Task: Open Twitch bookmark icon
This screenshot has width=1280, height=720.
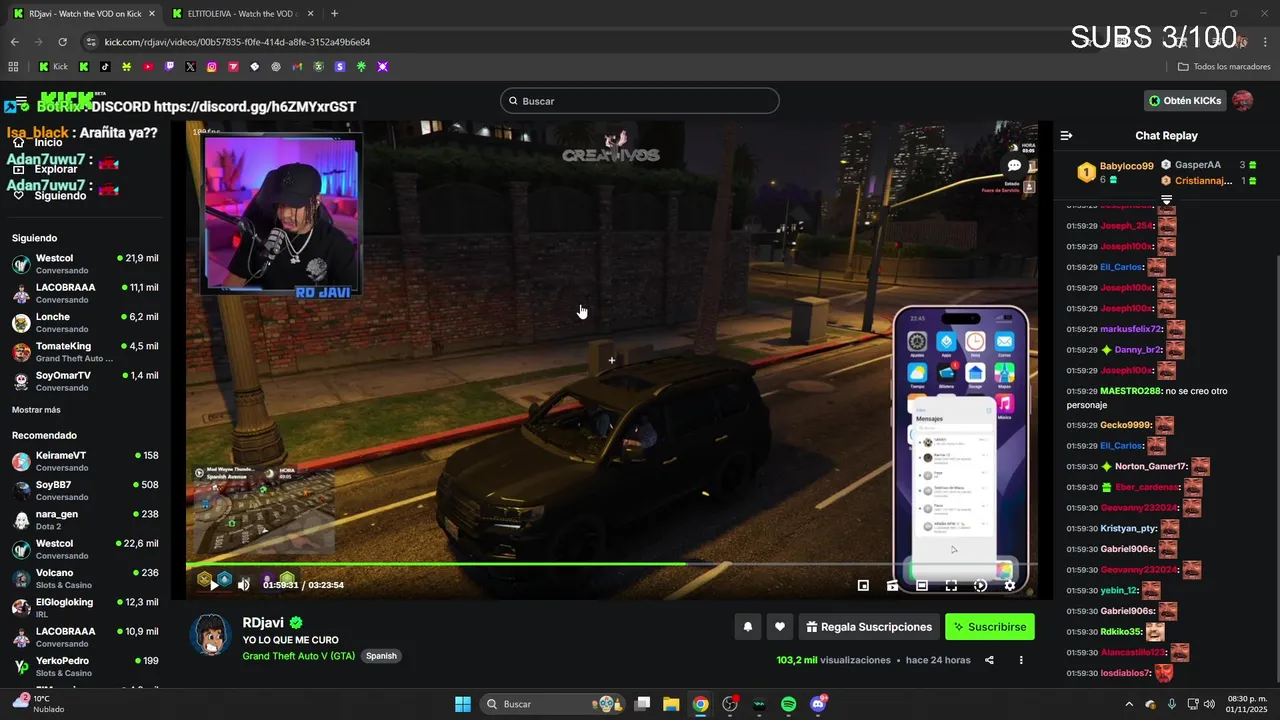Action: pos(169,67)
